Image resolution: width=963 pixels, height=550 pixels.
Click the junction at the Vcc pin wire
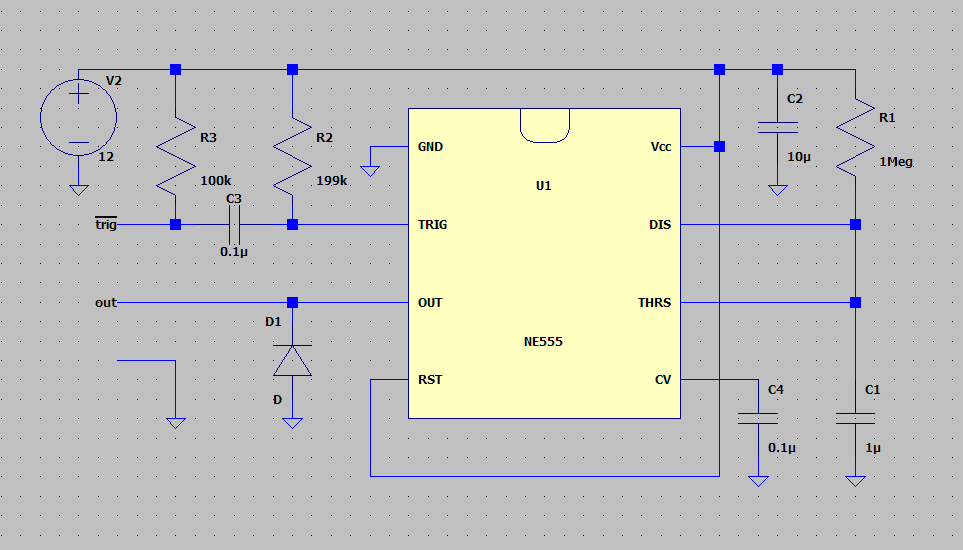click(719, 147)
